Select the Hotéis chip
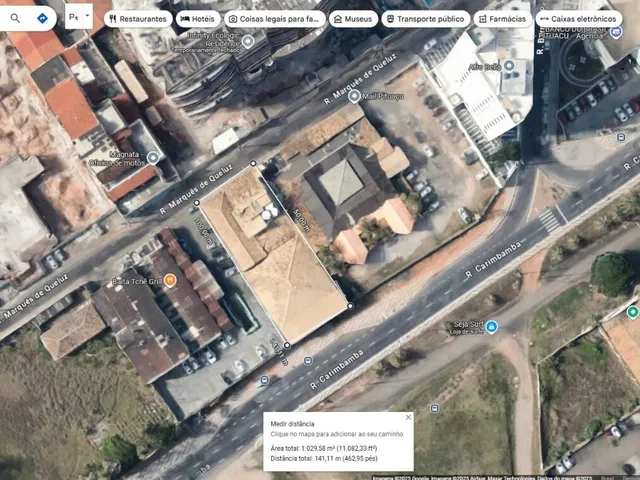This screenshot has height=480, width=640. coord(198,19)
